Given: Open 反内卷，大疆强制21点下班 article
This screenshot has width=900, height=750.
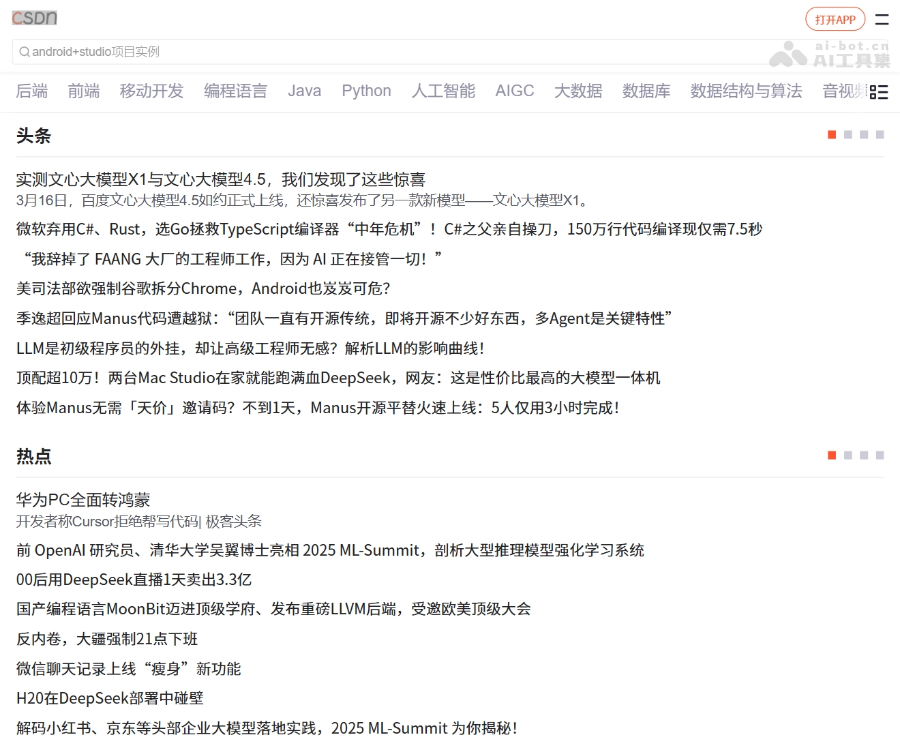Looking at the screenshot, I should coord(107,639).
